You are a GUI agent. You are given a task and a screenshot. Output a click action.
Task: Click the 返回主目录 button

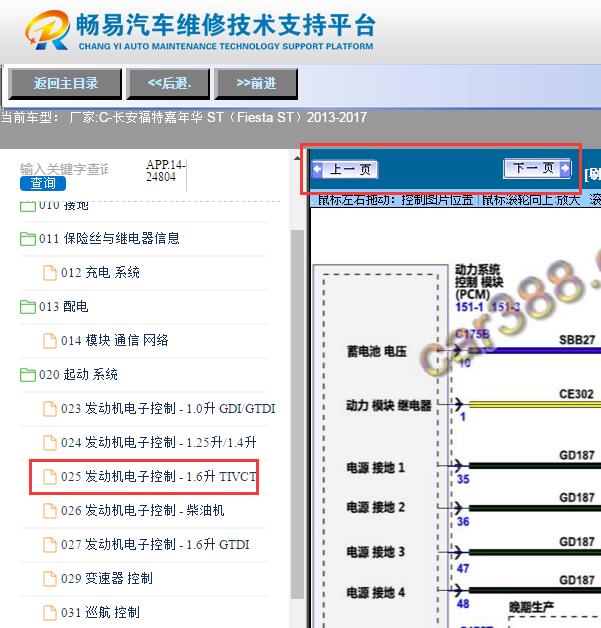(65, 83)
